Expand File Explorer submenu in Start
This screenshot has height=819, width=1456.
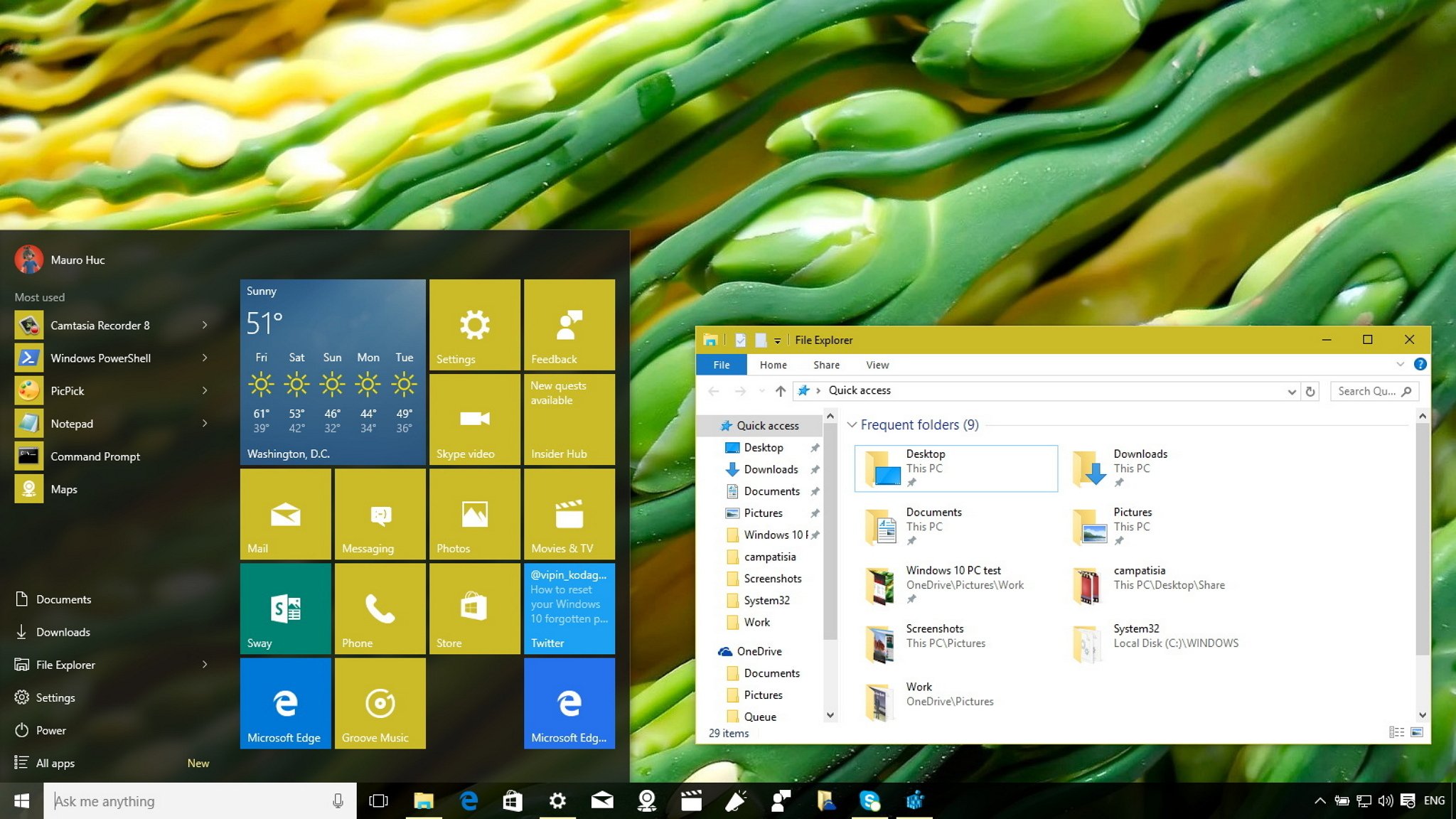pyautogui.click(x=204, y=664)
